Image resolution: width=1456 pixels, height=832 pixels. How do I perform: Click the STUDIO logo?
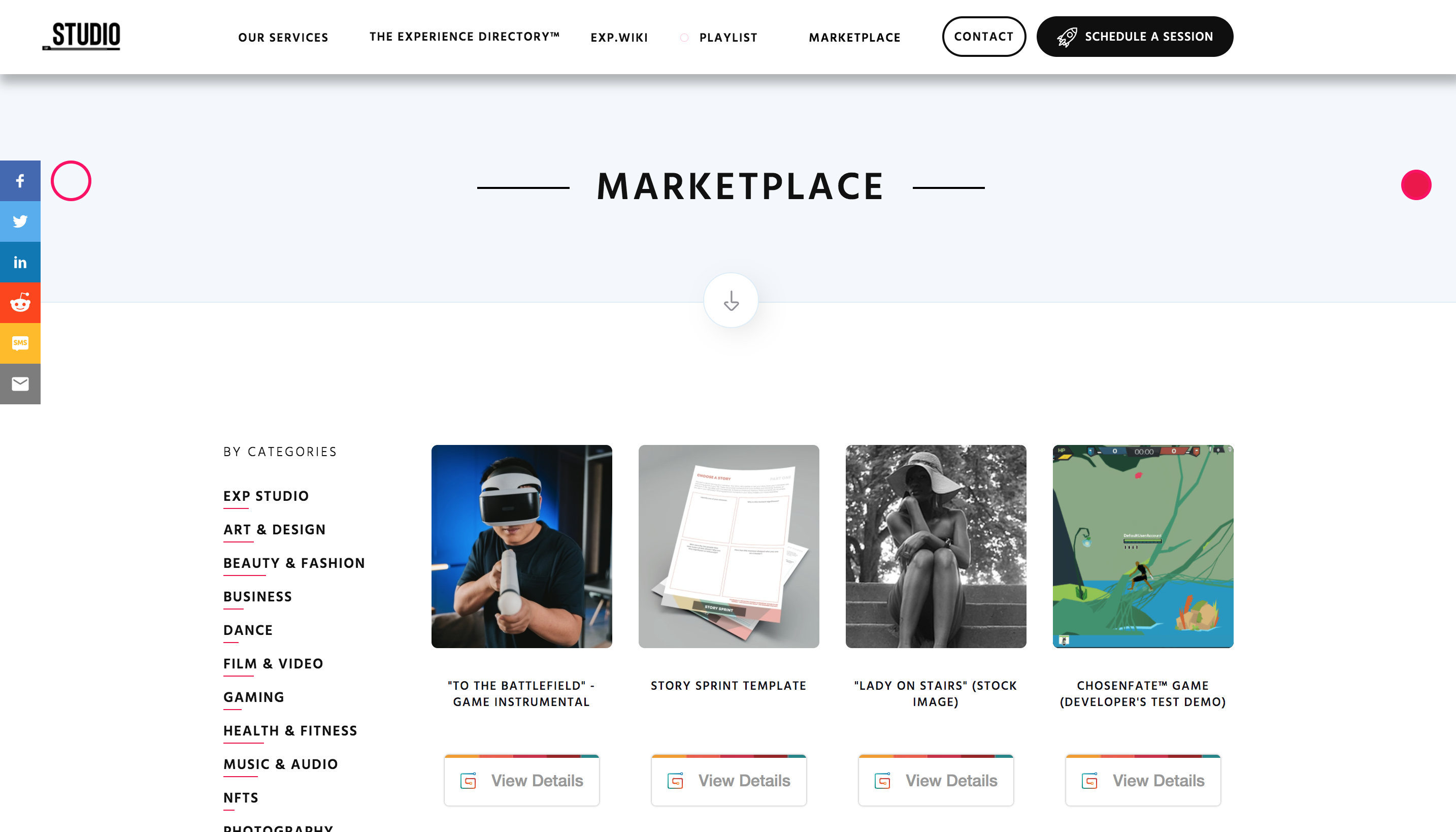82,36
